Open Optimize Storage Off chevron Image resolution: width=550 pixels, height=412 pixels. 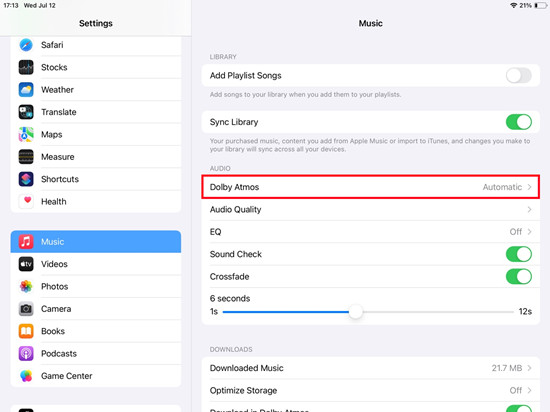(x=529, y=391)
